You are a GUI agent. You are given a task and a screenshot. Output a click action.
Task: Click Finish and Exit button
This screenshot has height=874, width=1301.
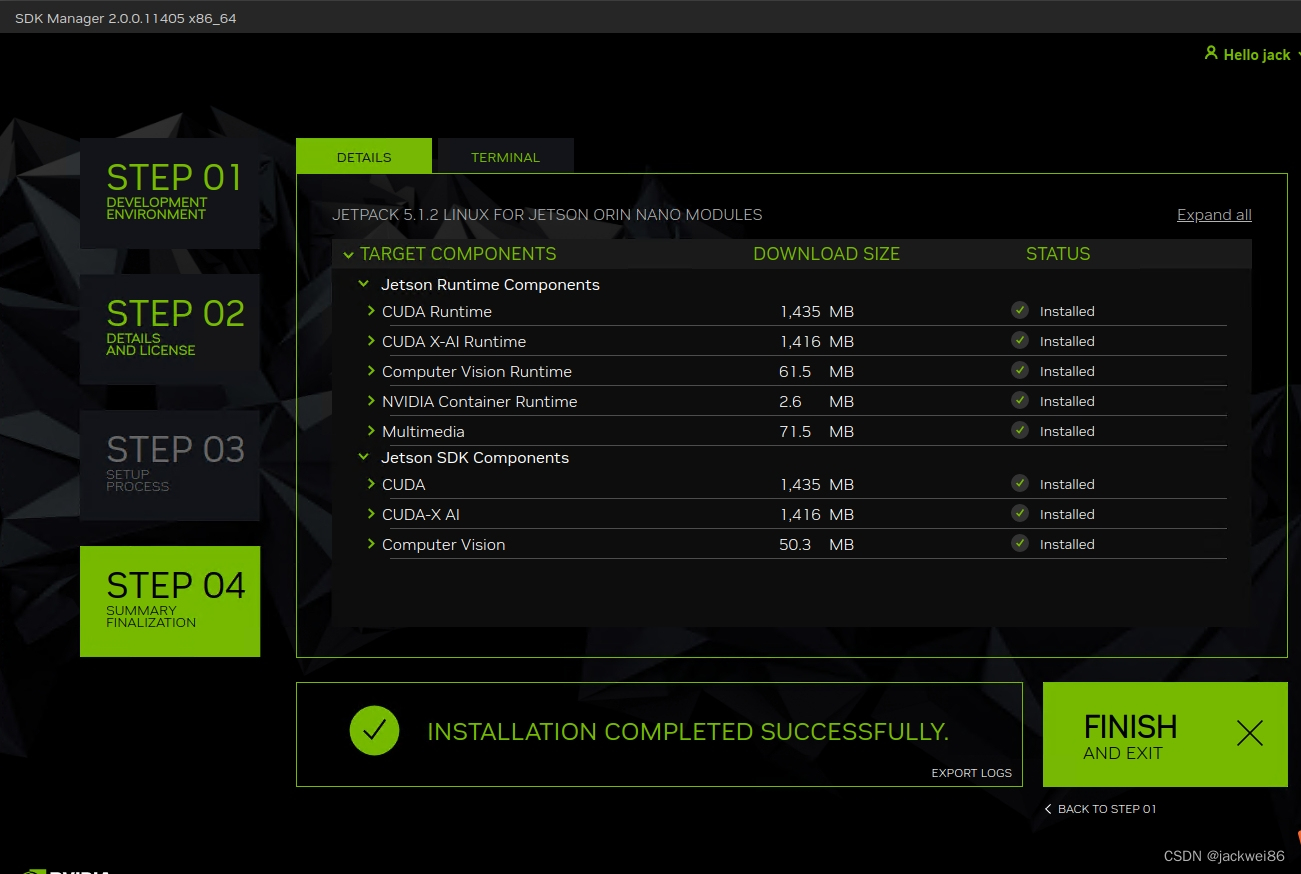(1165, 734)
